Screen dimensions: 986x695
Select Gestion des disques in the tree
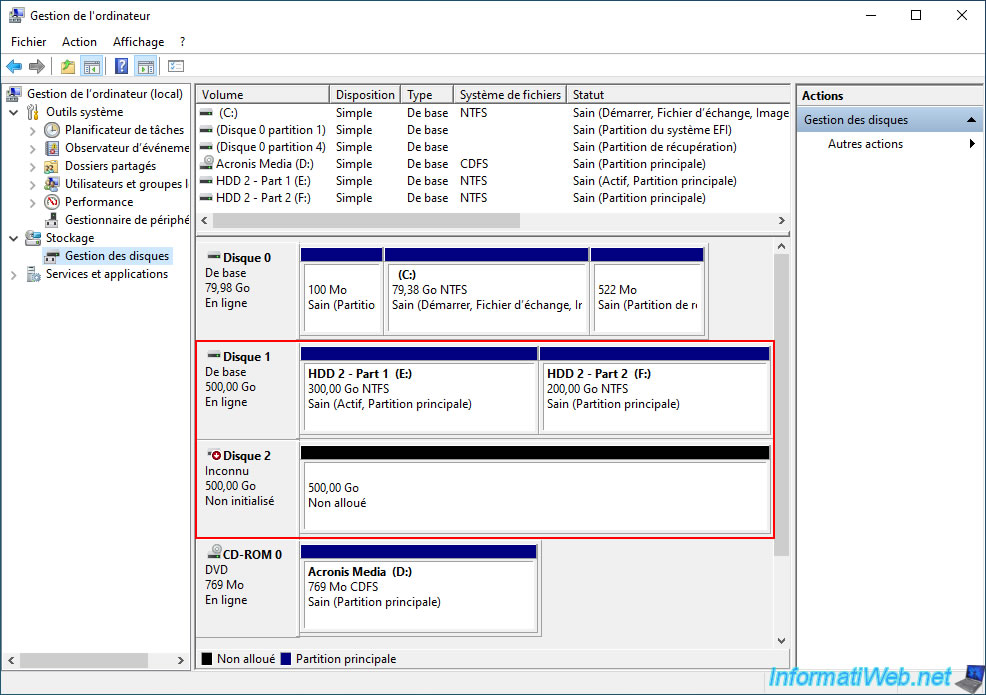point(116,256)
